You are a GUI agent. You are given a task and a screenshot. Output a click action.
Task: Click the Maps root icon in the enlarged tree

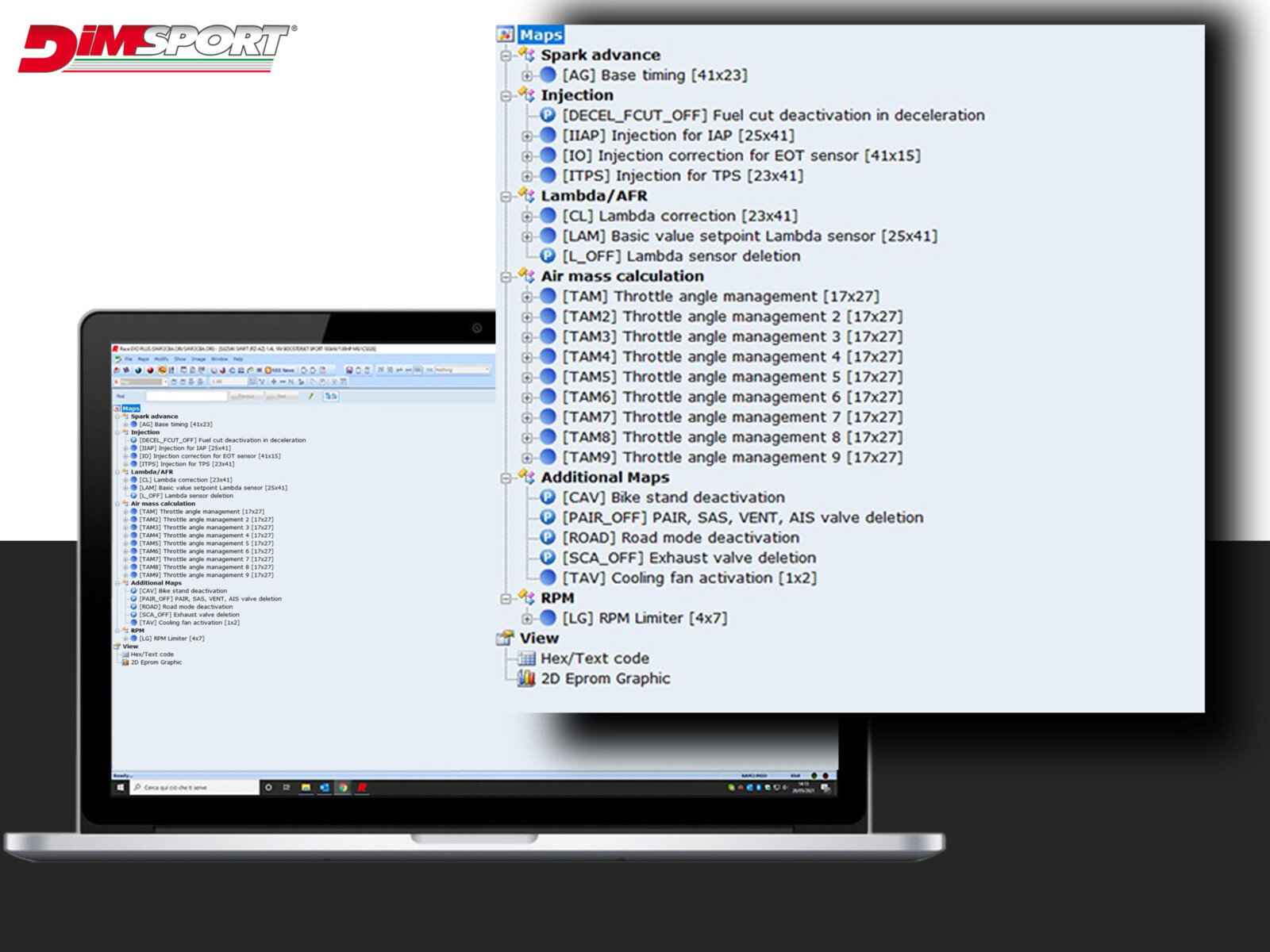[506, 34]
